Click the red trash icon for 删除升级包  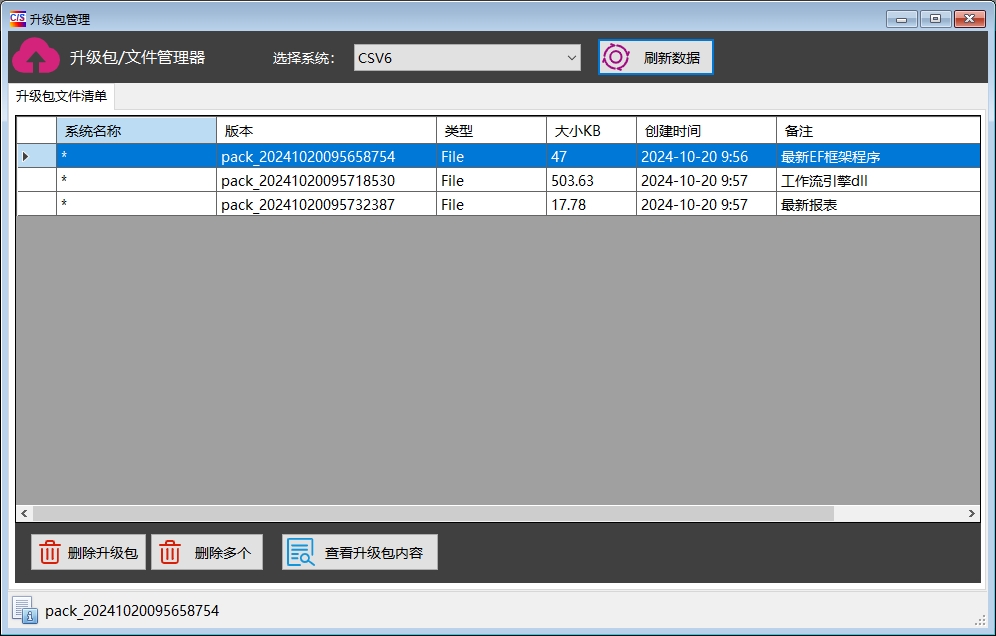tap(50, 552)
